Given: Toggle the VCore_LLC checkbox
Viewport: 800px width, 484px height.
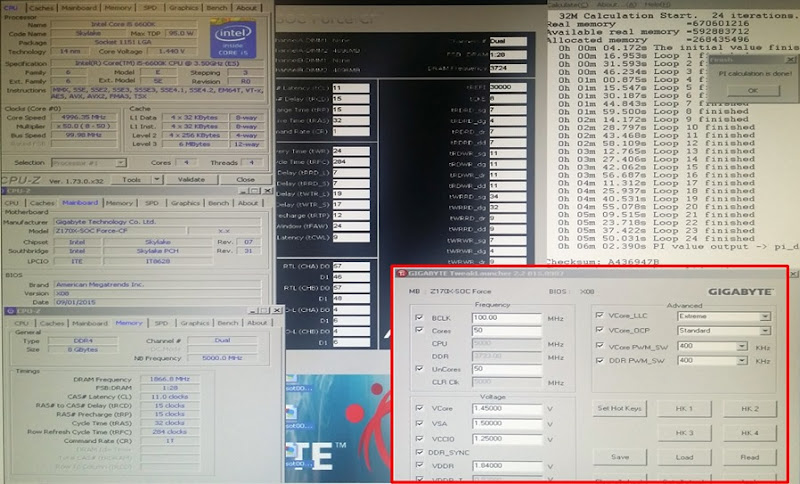Looking at the screenshot, I should tap(599, 315).
